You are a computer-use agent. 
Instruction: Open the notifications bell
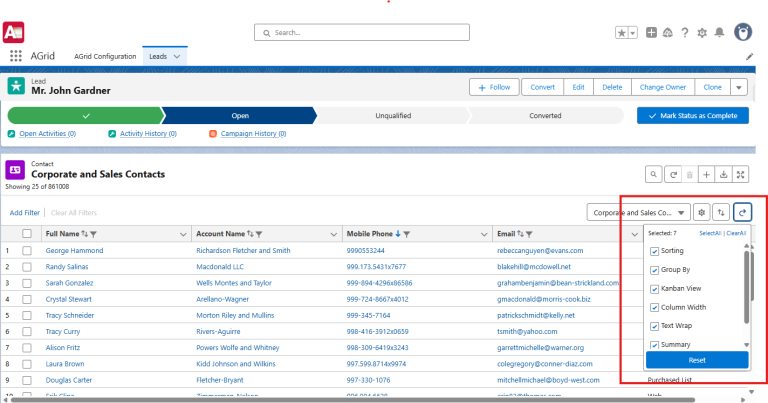(719, 32)
